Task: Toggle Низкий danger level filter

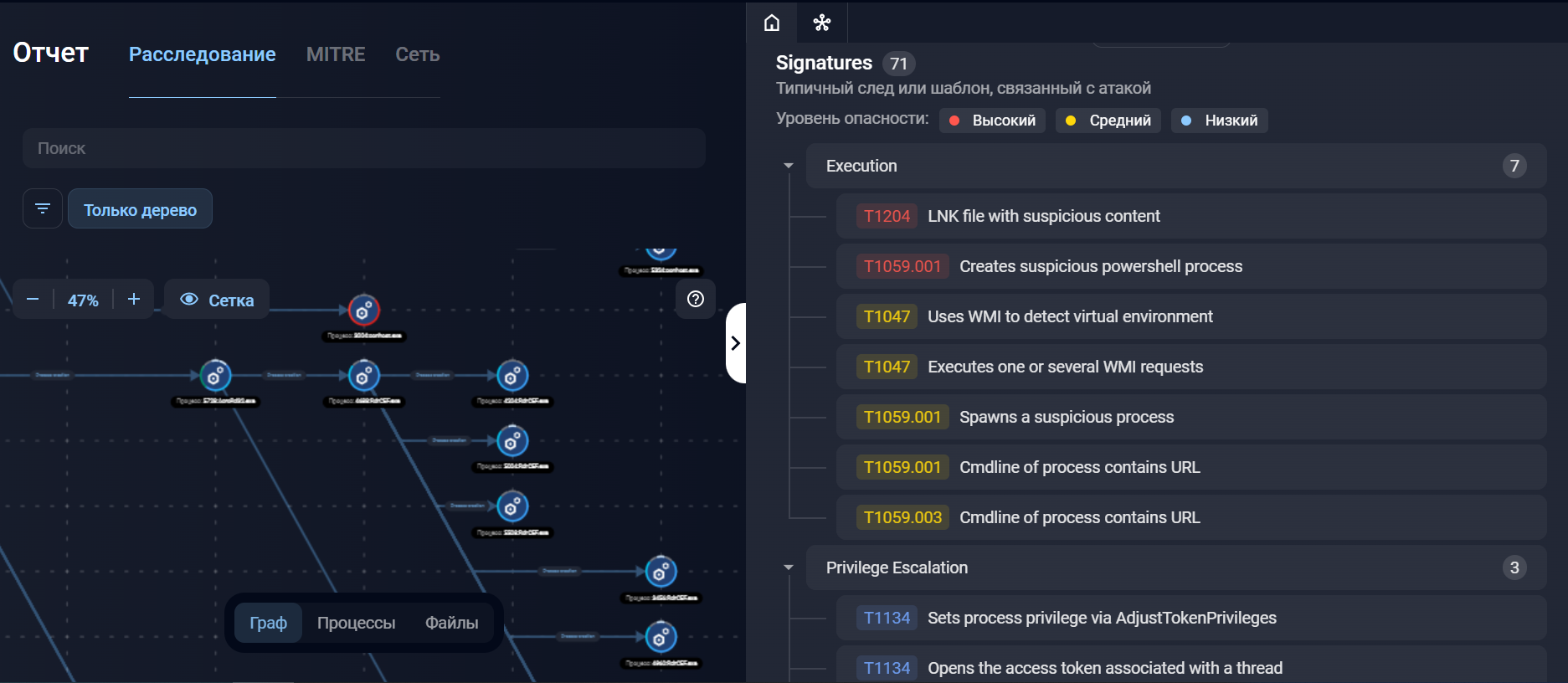Action: click(x=1219, y=121)
